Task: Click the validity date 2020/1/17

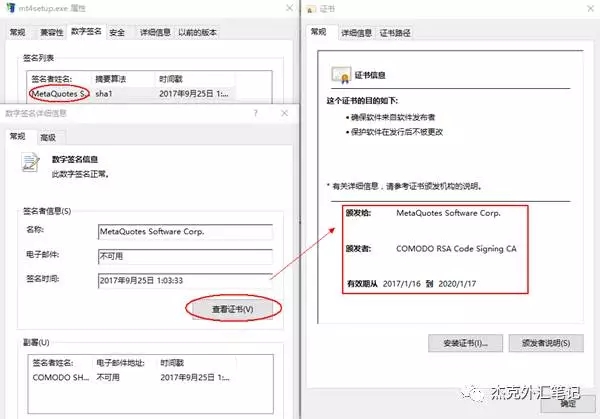Action: pos(457,284)
